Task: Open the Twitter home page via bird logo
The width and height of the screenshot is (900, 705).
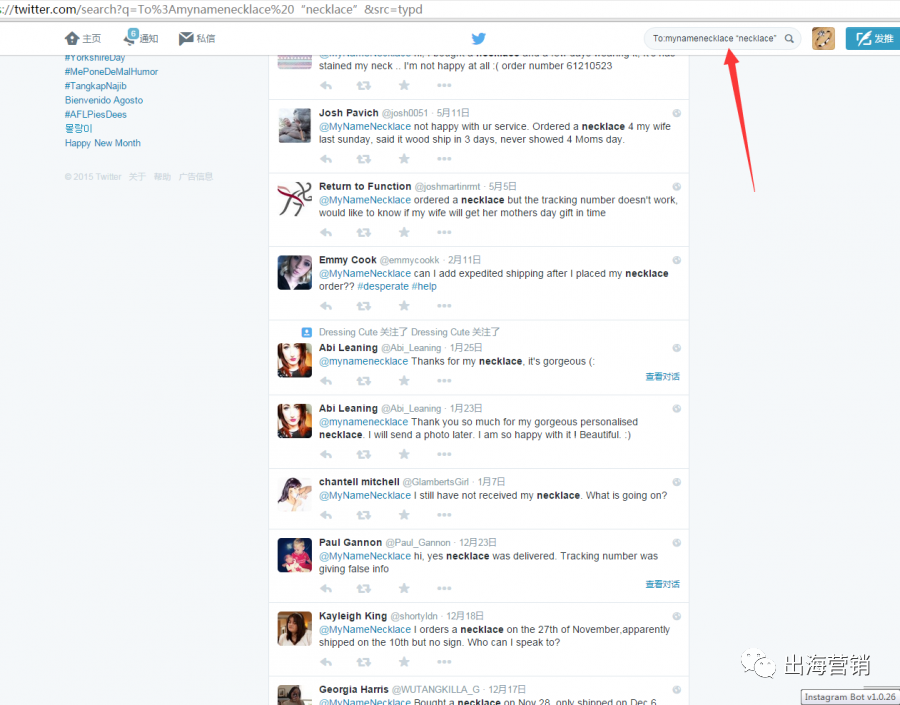Action: pyautogui.click(x=478, y=38)
